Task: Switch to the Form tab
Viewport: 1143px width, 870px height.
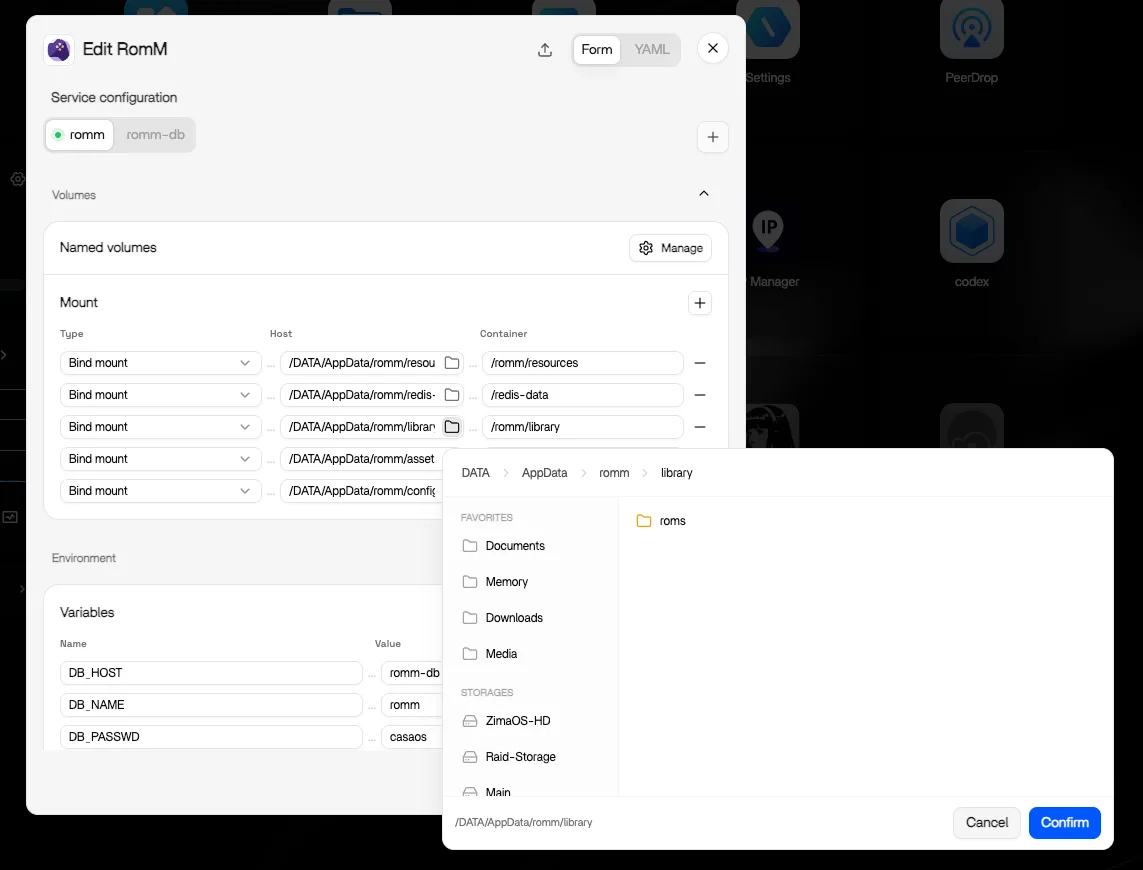Action: tap(596, 50)
